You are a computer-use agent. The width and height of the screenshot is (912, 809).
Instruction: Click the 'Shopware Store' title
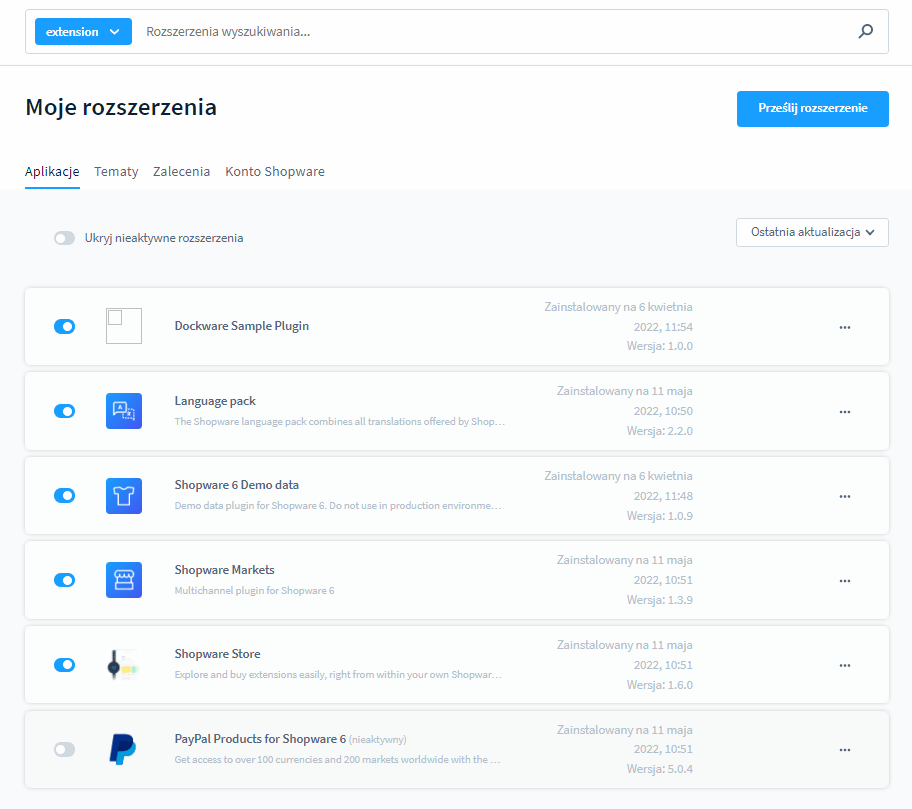pos(218,654)
